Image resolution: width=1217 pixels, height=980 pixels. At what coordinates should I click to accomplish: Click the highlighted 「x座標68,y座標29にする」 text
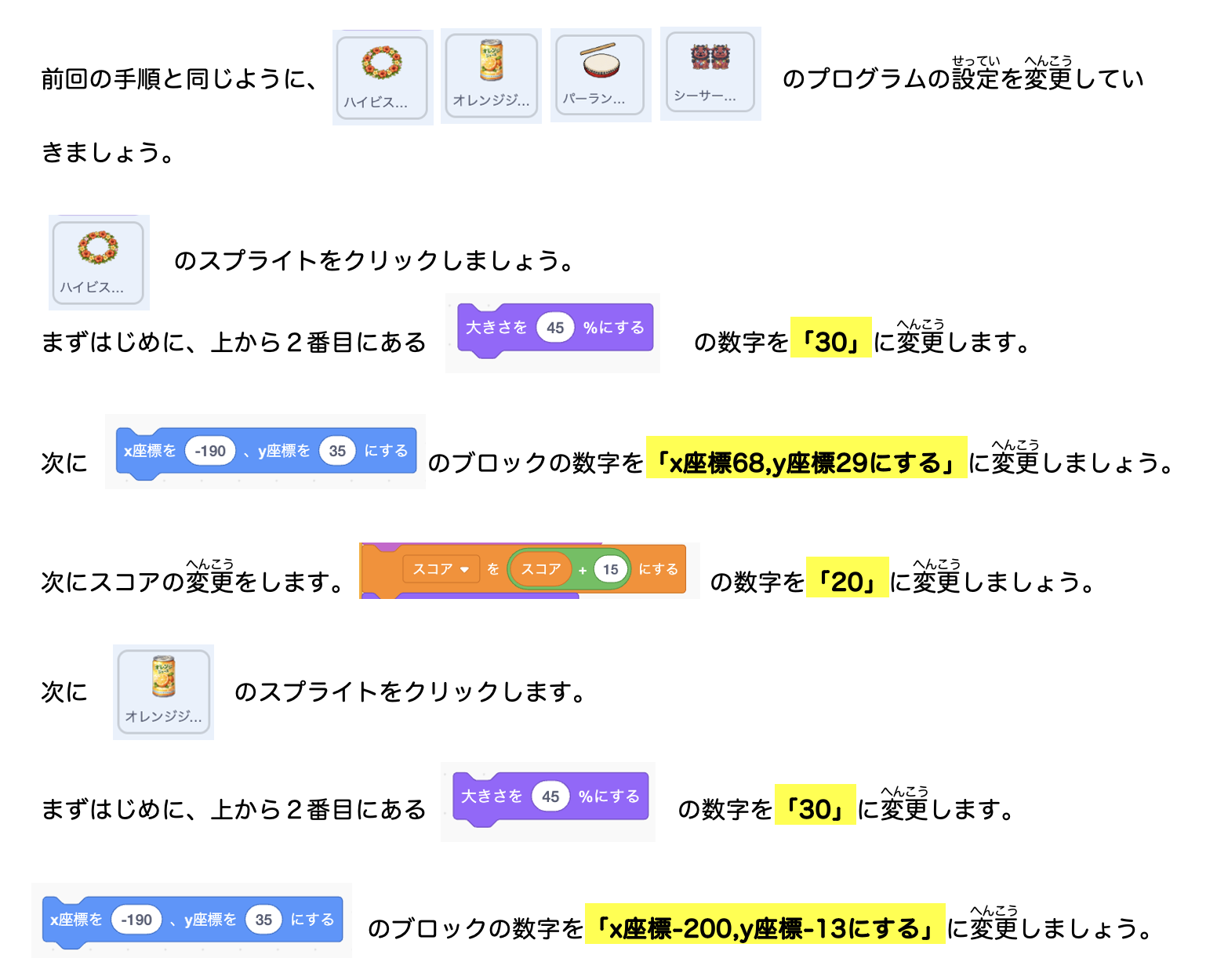click(x=805, y=463)
